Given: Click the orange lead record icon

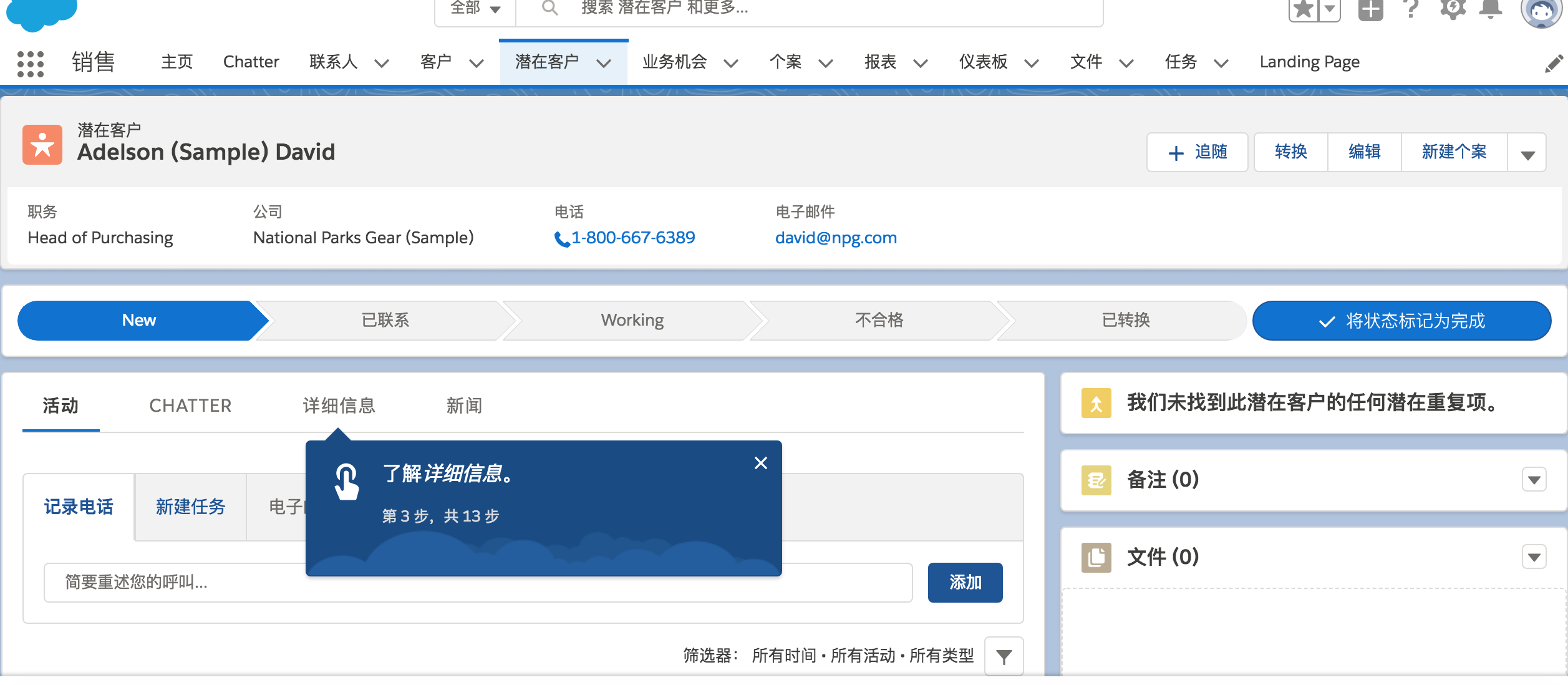Looking at the screenshot, I should tap(42, 145).
